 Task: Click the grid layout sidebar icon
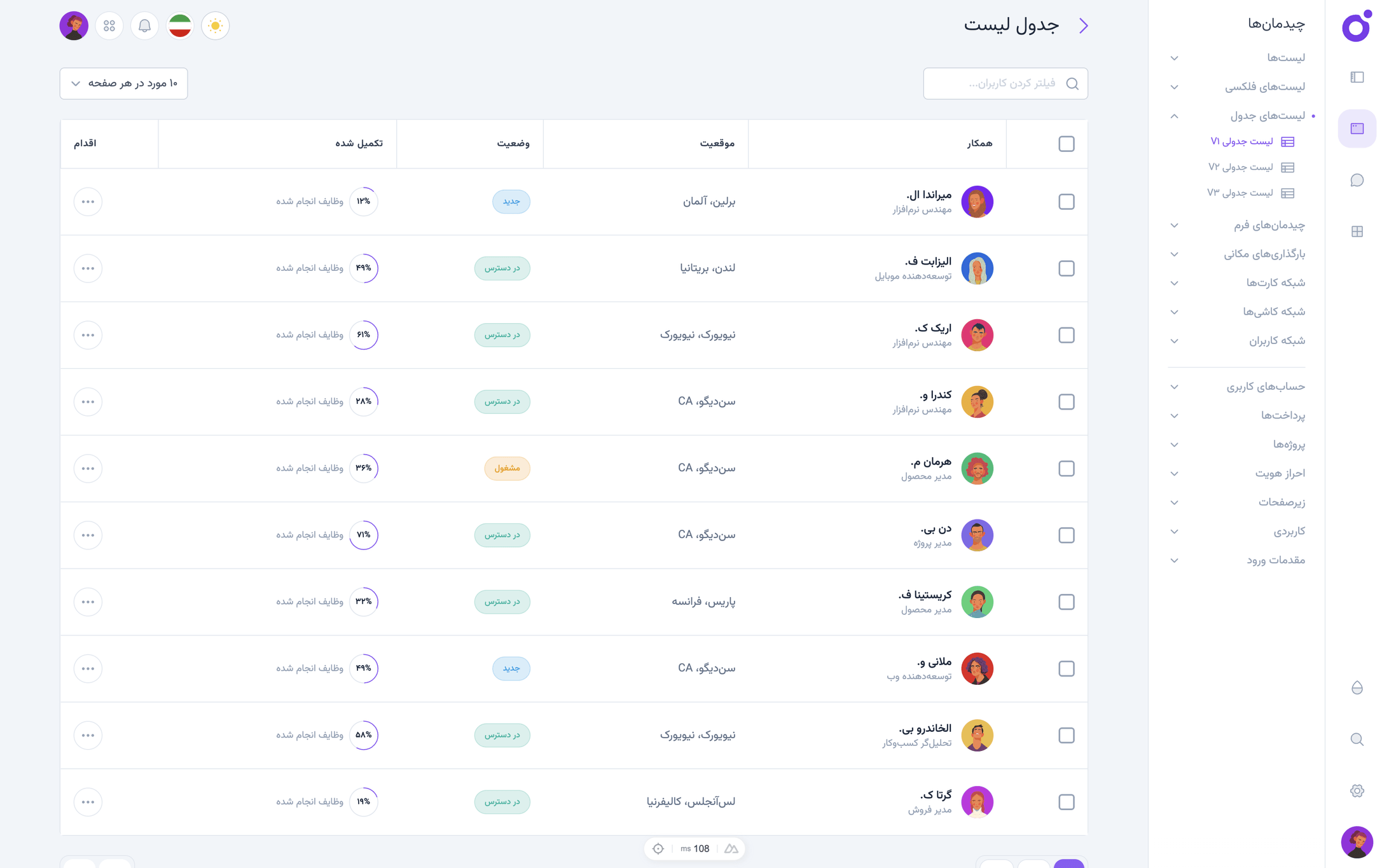1357,231
